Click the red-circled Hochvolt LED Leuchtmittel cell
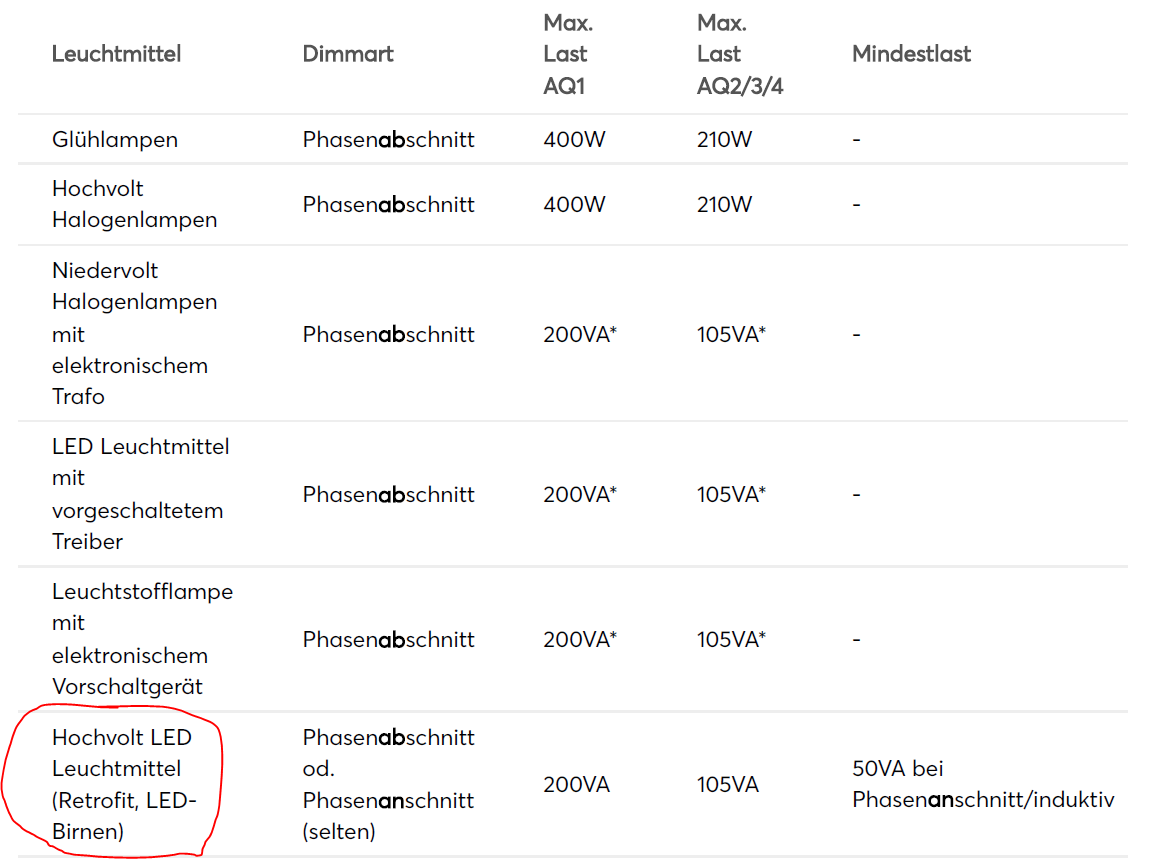 point(124,784)
